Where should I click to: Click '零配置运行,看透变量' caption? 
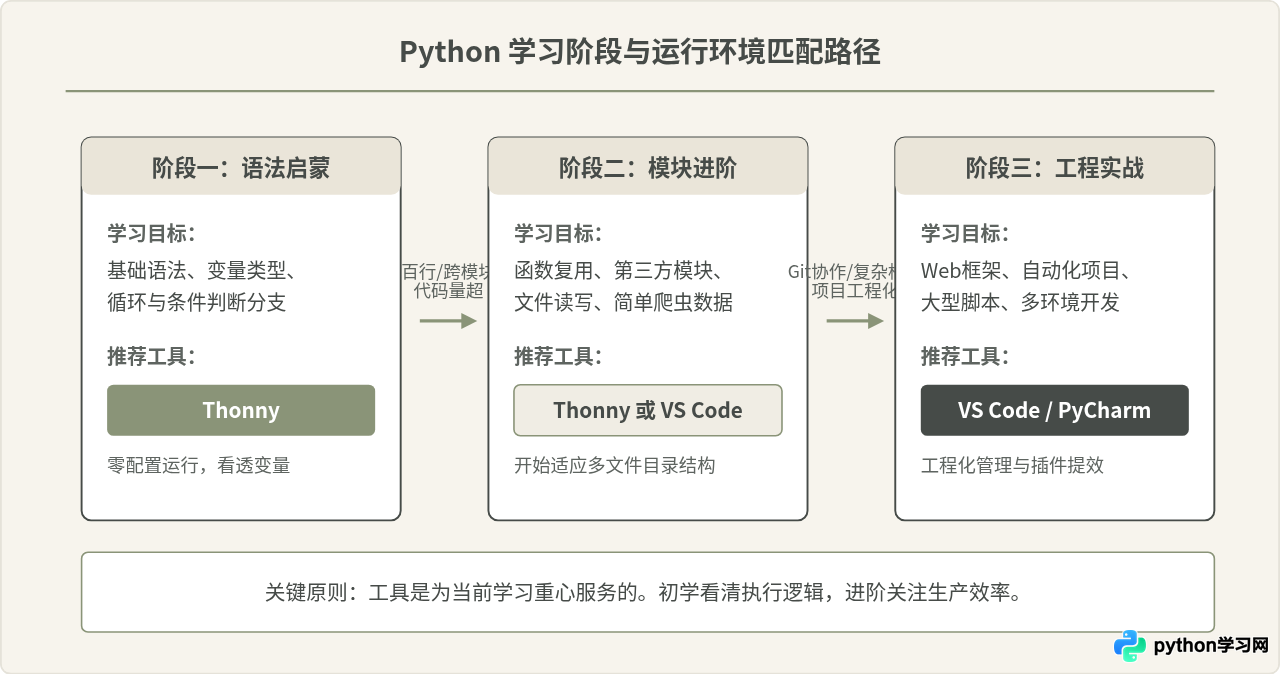click(x=199, y=465)
